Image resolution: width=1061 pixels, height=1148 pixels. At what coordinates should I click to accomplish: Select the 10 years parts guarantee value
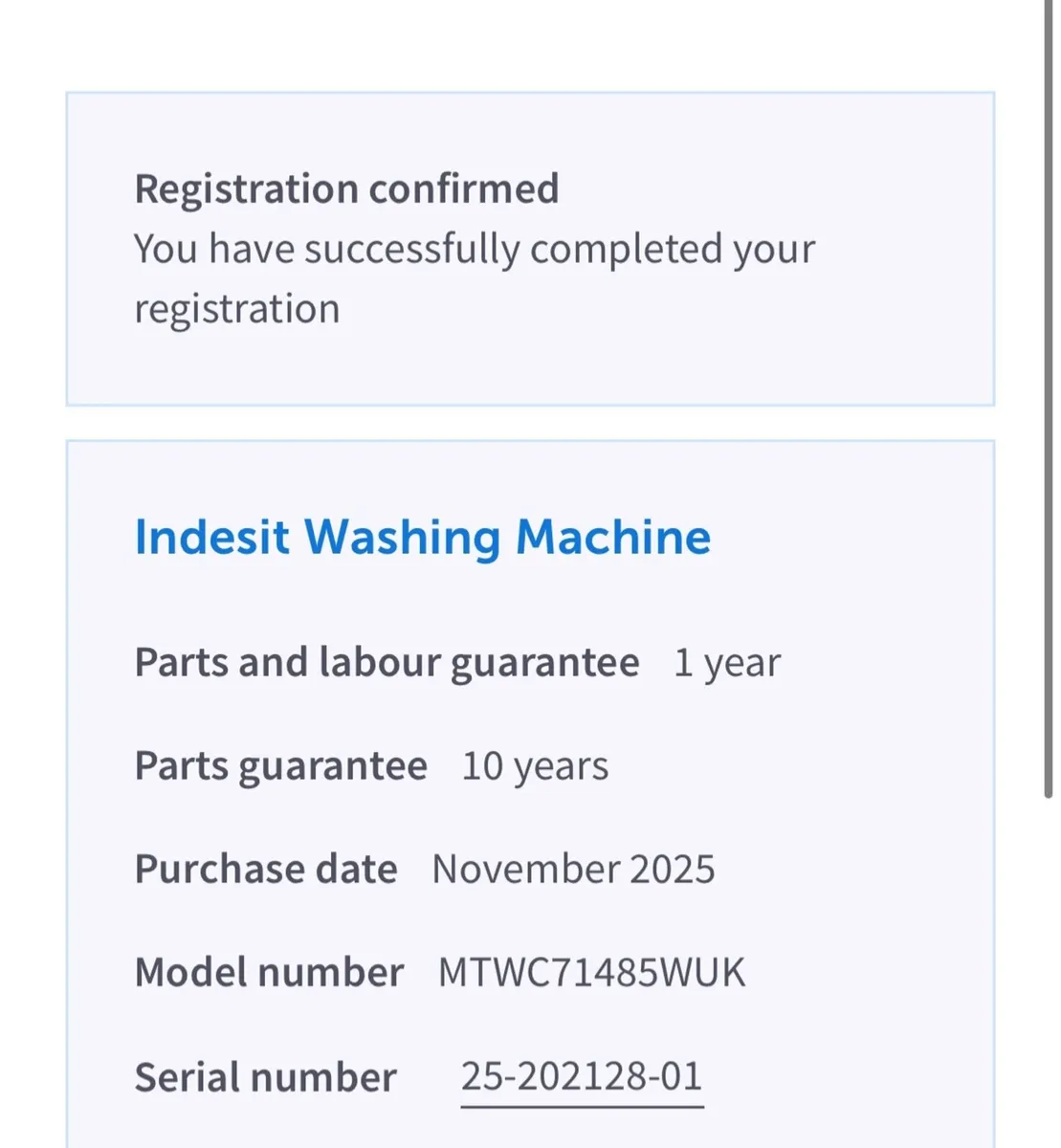(x=535, y=764)
